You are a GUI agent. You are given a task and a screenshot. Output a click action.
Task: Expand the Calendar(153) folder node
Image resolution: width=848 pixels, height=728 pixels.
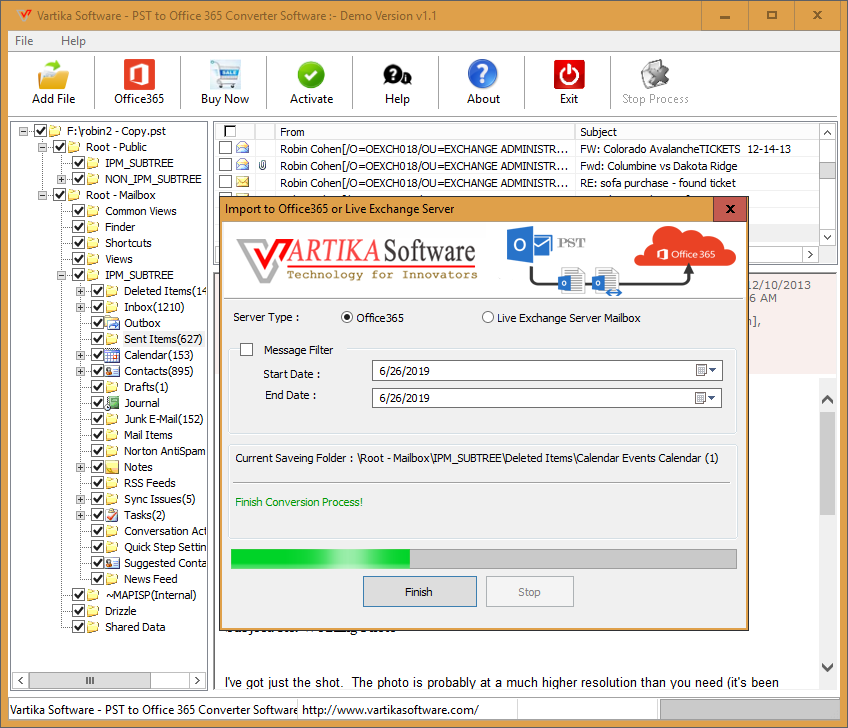(x=81, y=355)
